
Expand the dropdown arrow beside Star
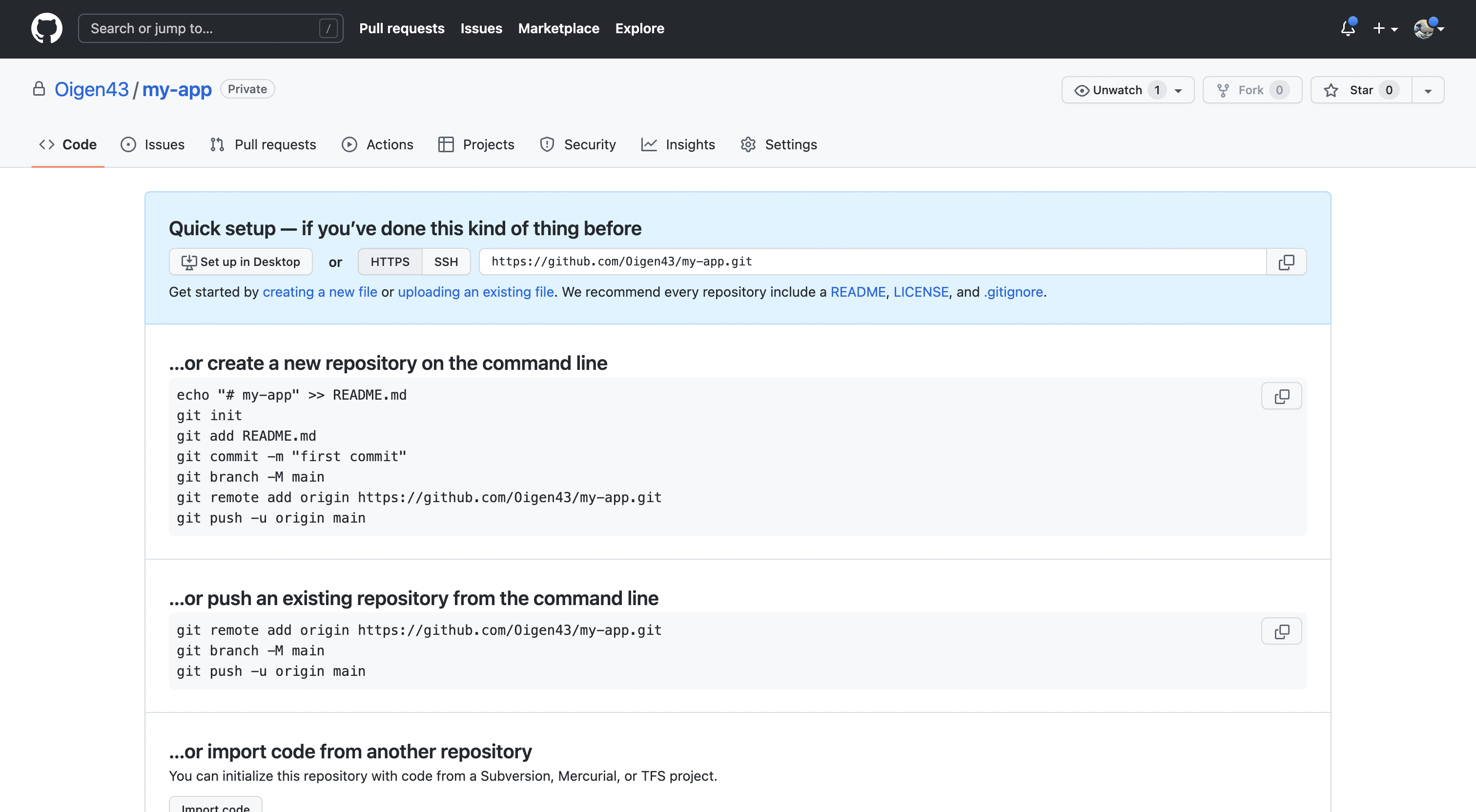click(1427, 91)
